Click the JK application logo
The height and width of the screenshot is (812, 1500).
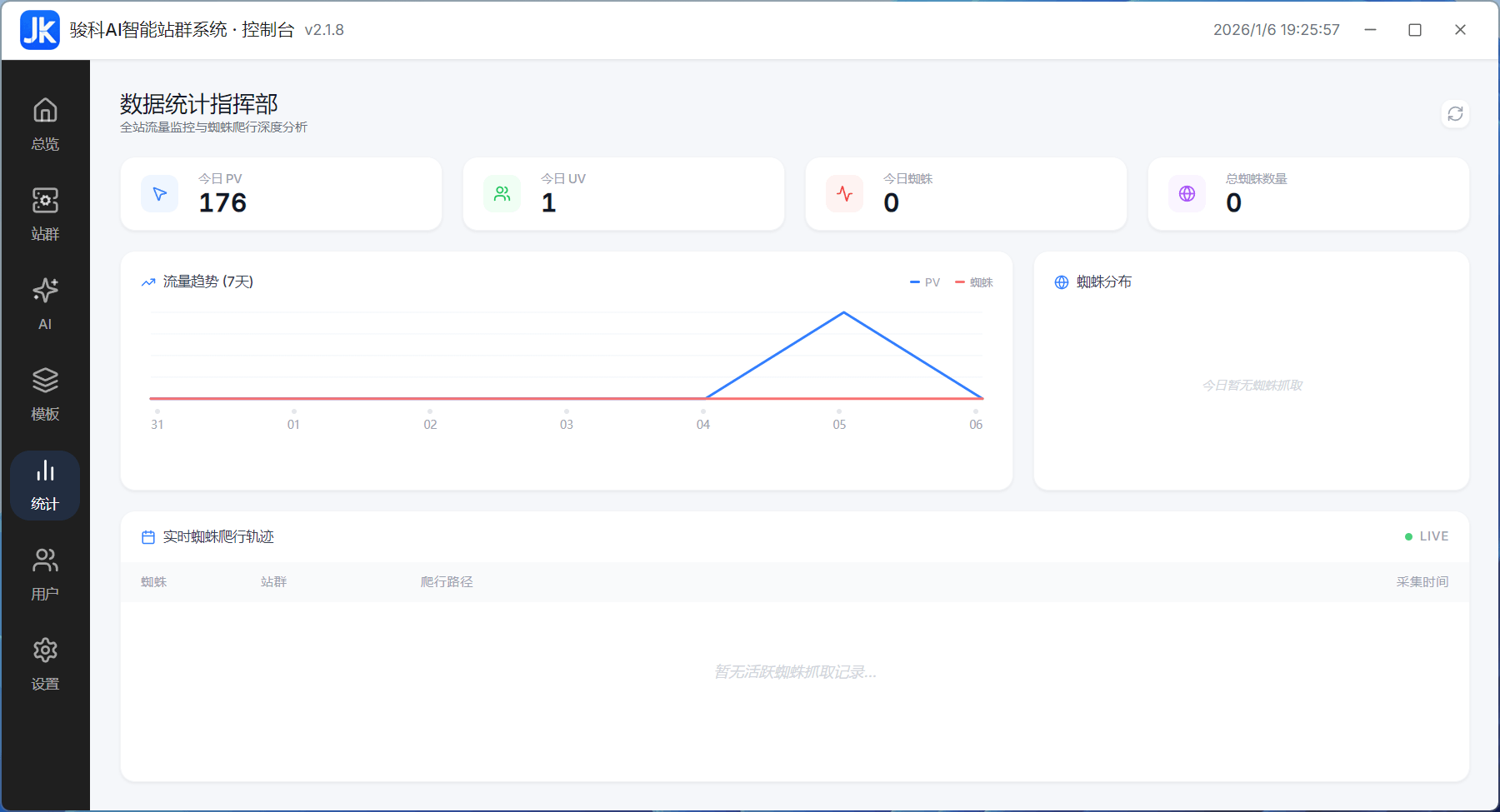point(40,30)
